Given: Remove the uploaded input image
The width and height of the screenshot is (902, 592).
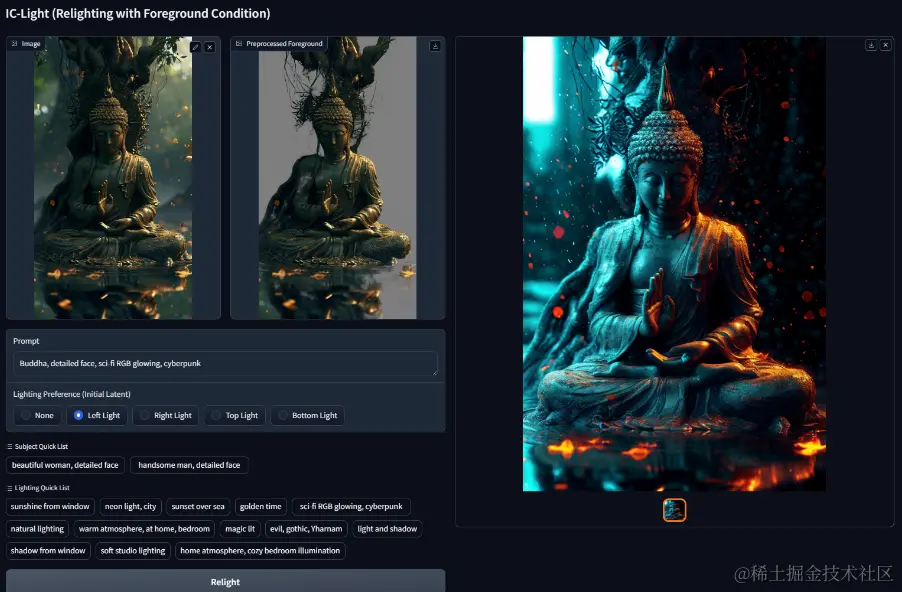Looking at the screenshot, I should (x=210, y=47).
